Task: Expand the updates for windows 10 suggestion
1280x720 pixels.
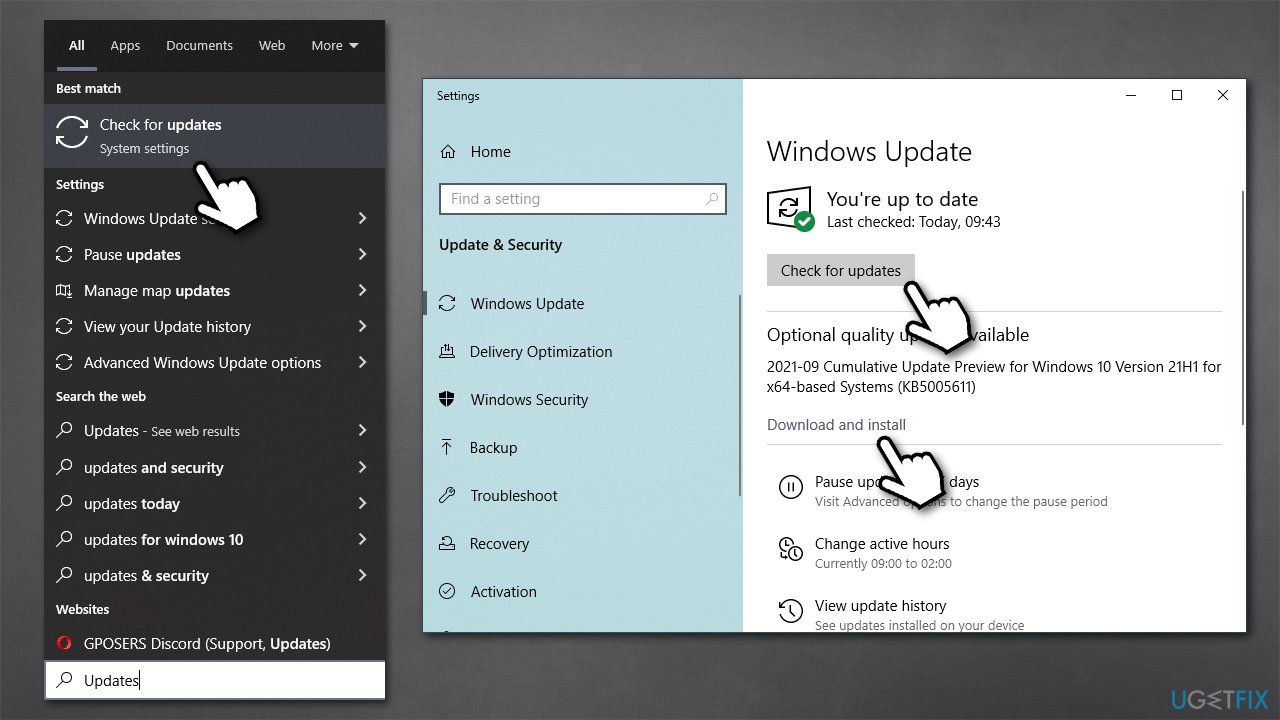Action: pyautogui.click(x=362, y=539)
